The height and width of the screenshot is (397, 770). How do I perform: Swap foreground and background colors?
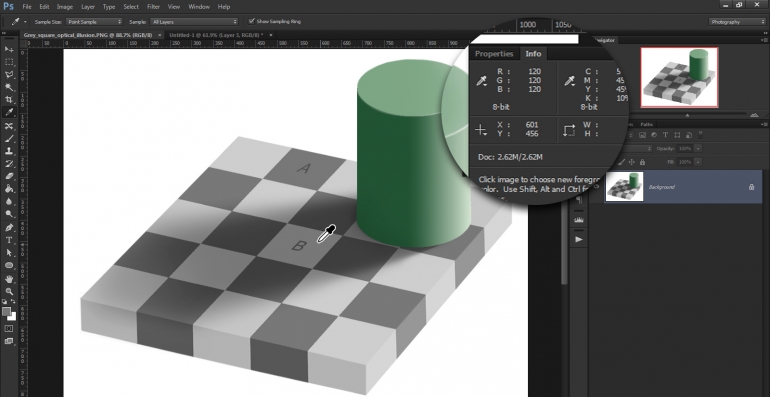click(13, 301)
